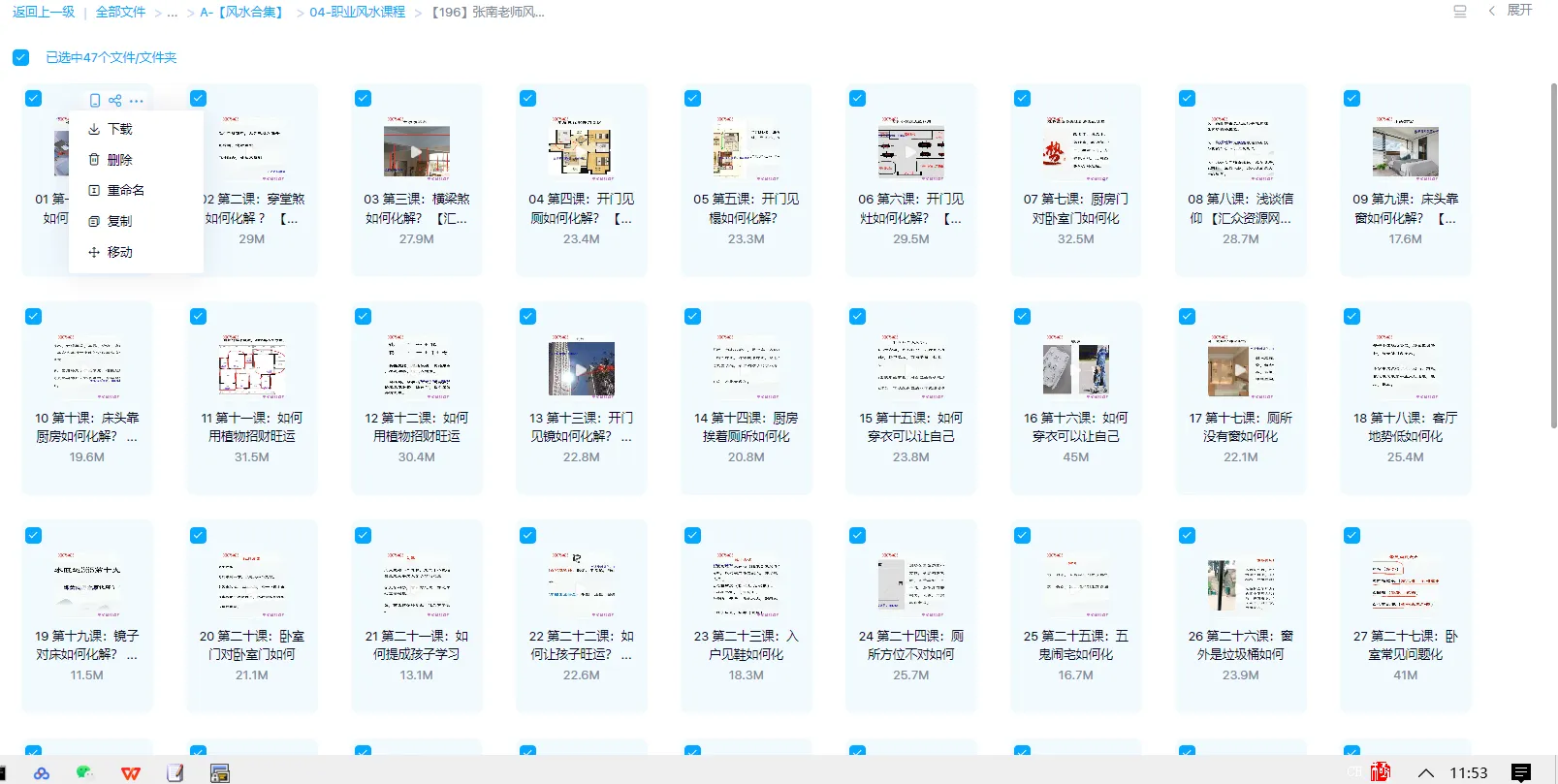Open the notepad icon in the taskbar
This screenshot has height=784, width=1558.
coord(175,772)
